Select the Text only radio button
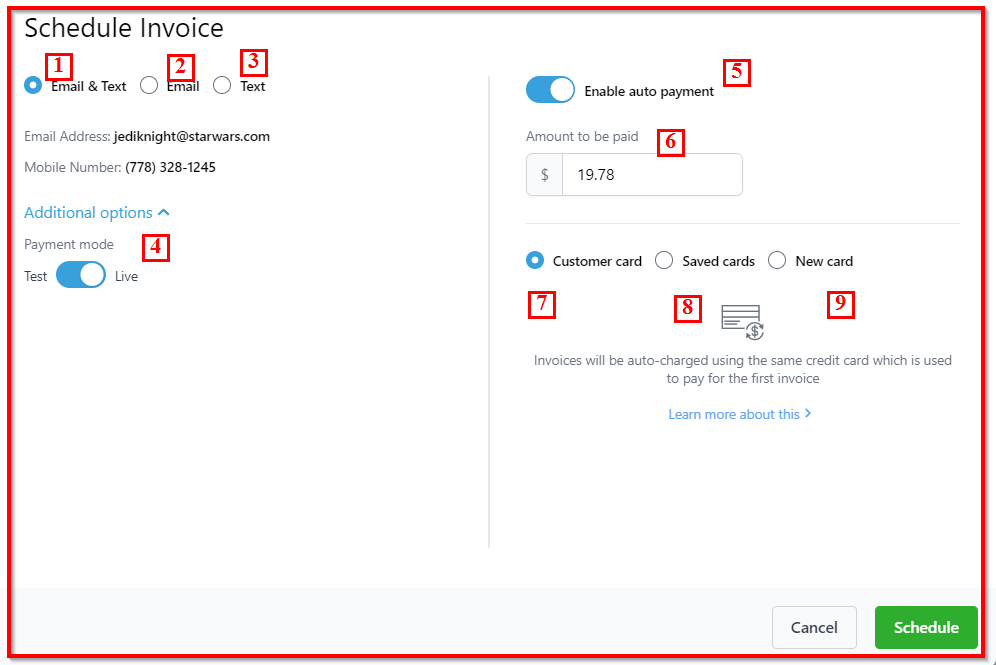The height and width of the screenshot is (665, 996). [x=222, y=86]
